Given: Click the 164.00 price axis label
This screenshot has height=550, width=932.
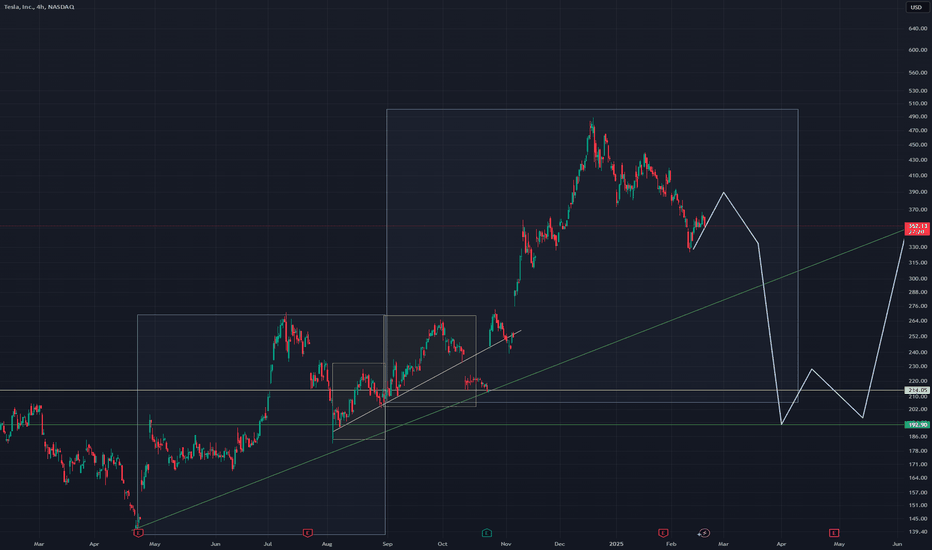Looking at the screenshot, I should point(918,477).
